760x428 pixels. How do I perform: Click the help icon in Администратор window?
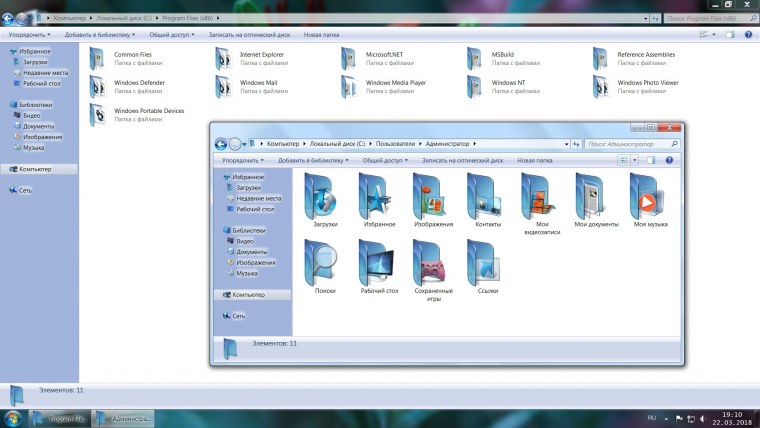670,160
